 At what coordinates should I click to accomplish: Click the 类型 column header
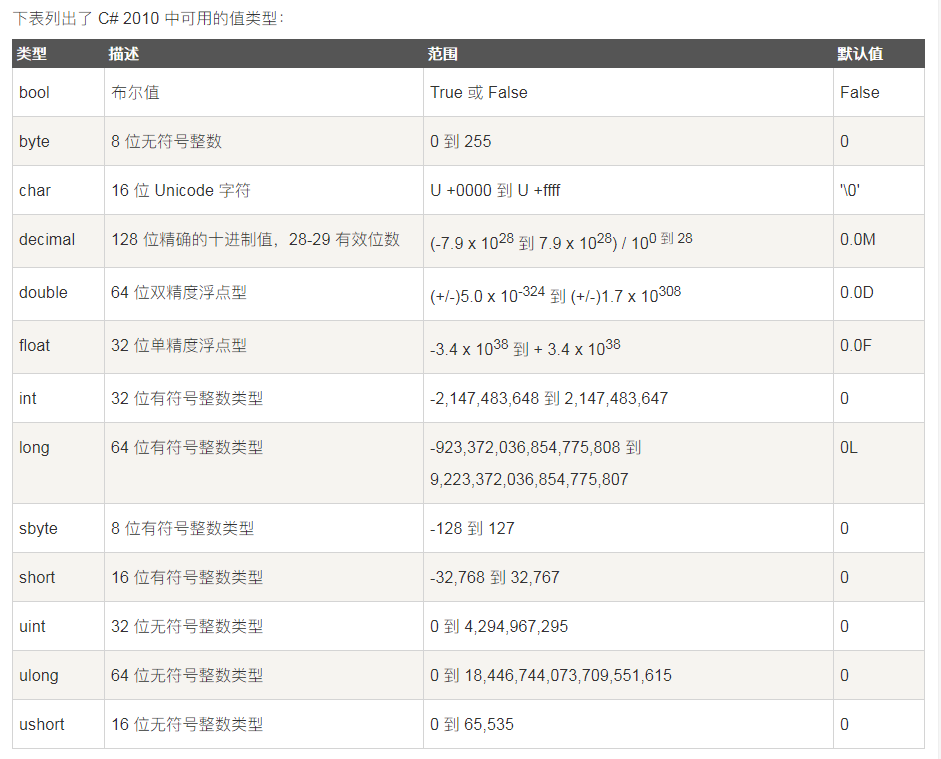pyautogui.click(x=32, y=54)
